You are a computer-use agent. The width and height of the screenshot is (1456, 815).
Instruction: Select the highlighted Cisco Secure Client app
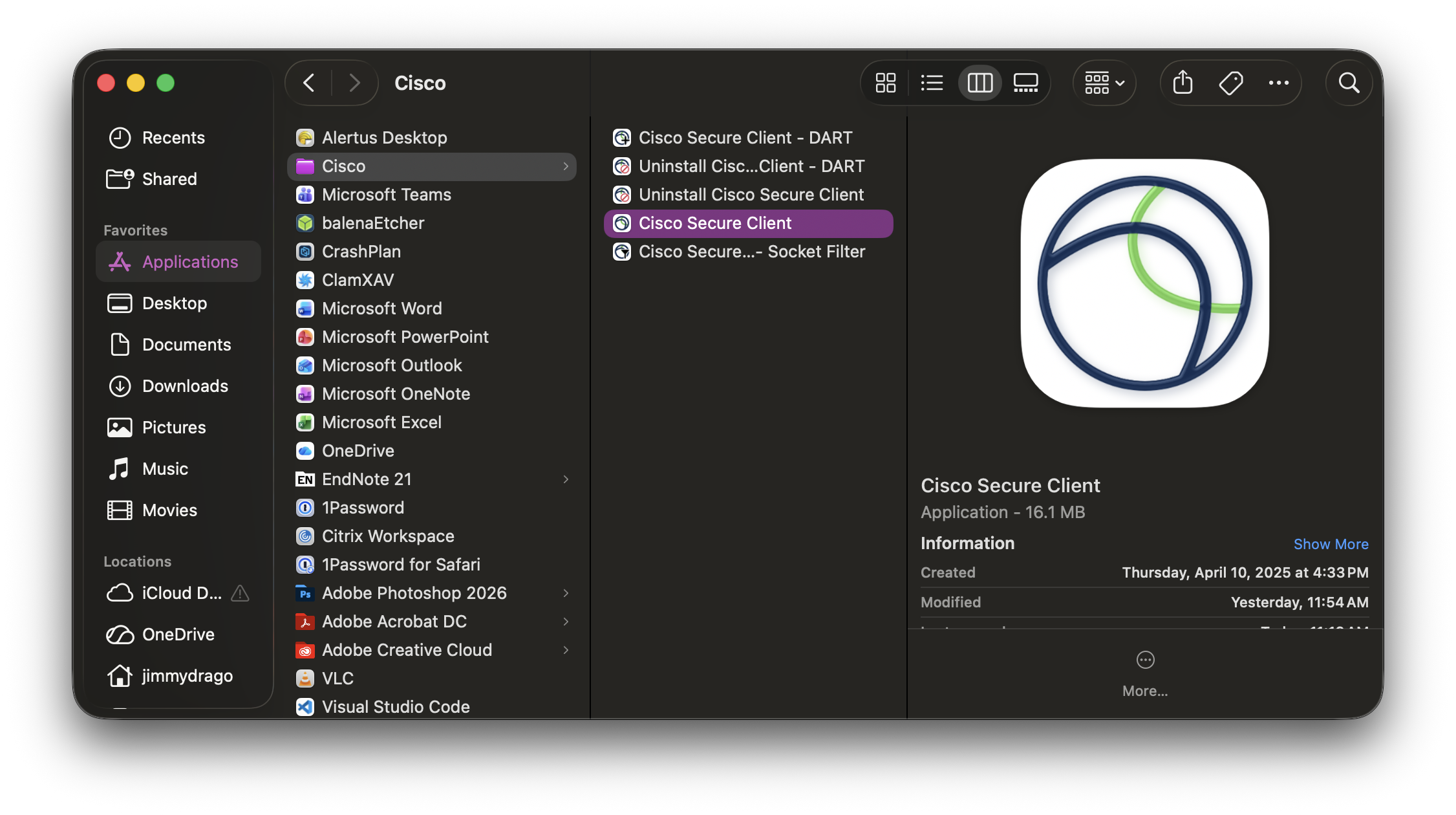[x=748, y=223]
